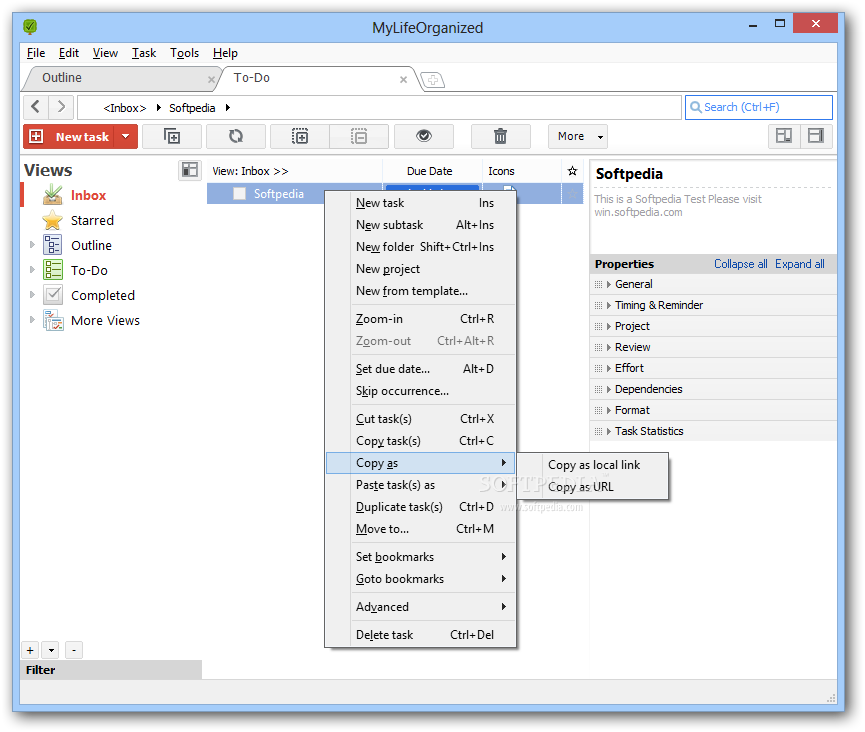Expand the Review properties section
This screenshot has width=865, height=732.
coord(608,348)
